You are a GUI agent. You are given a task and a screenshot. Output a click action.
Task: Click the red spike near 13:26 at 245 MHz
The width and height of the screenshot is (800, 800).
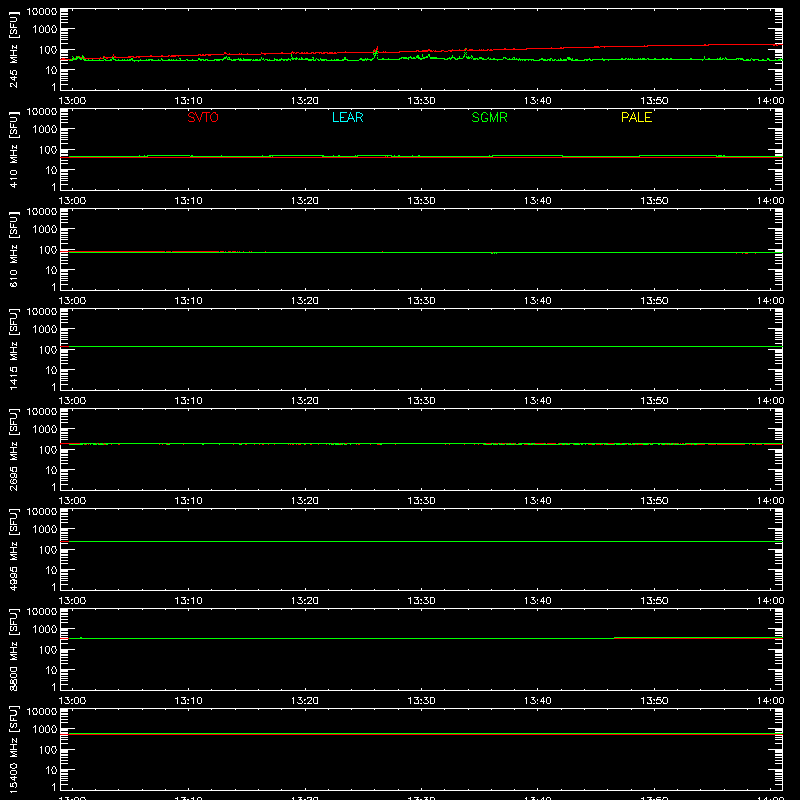(x=376, y=49)
